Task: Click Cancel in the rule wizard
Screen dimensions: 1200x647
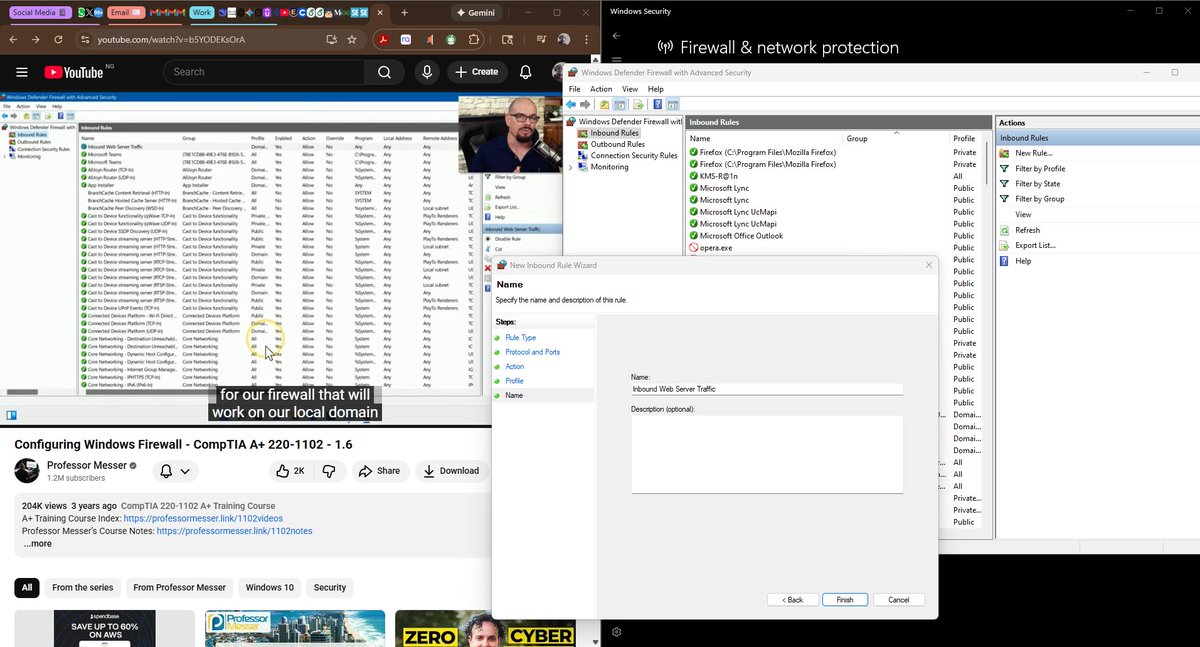Action: 899,600
